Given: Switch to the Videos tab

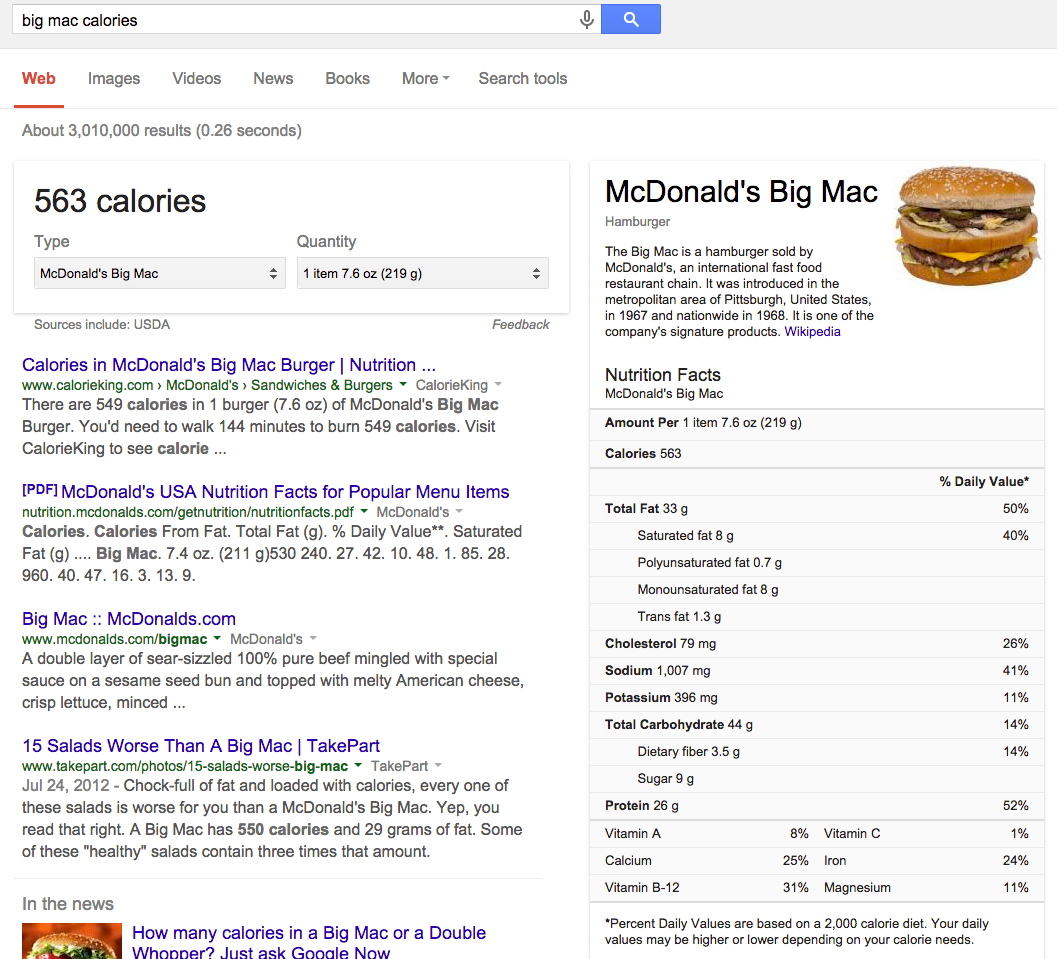Looking at the screenshot, I should pos(196,79).
